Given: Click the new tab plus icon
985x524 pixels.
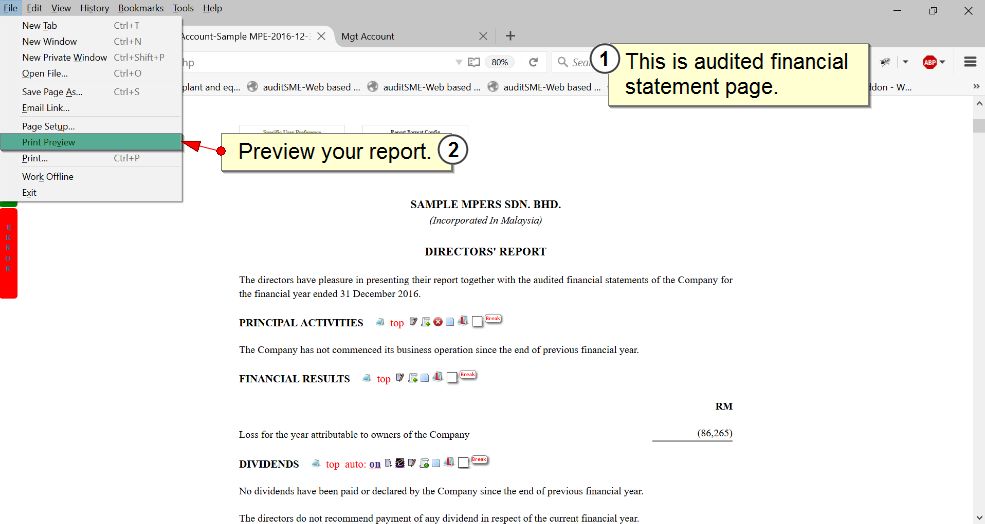Looking at the screenshot, I should (510, 36).
